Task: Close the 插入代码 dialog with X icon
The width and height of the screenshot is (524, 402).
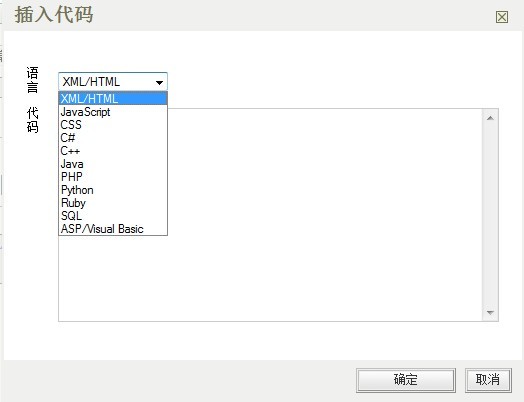Action: point(502,17)
